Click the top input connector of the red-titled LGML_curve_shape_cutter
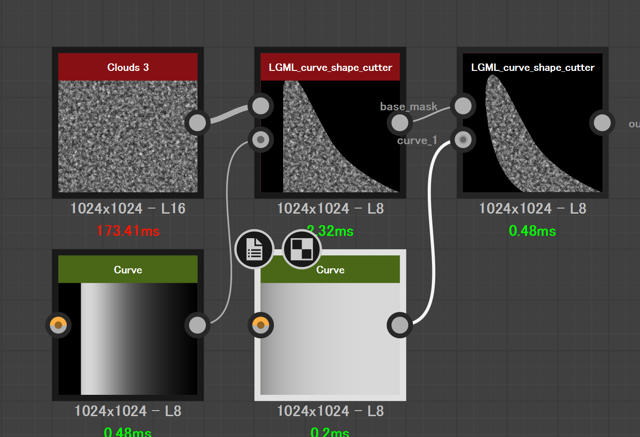Screen dimensions: 640x437 [261, 105]
